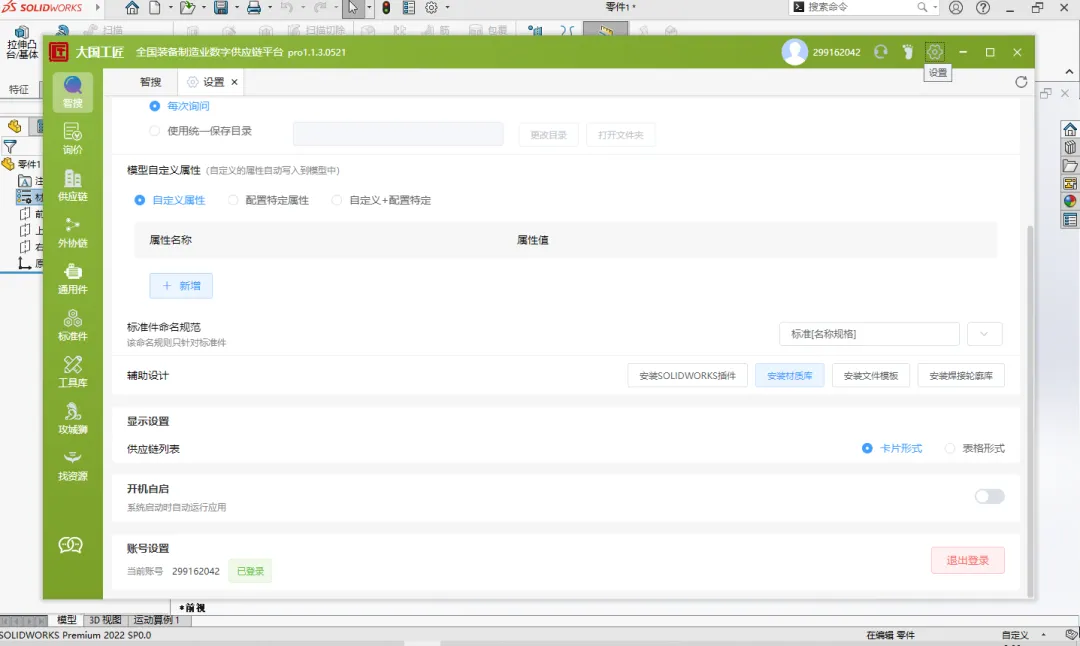The width and height of the screenshot is (1080, 646).
Task: Open the 标准件 standard parts sidebar item
Action: 72,325
